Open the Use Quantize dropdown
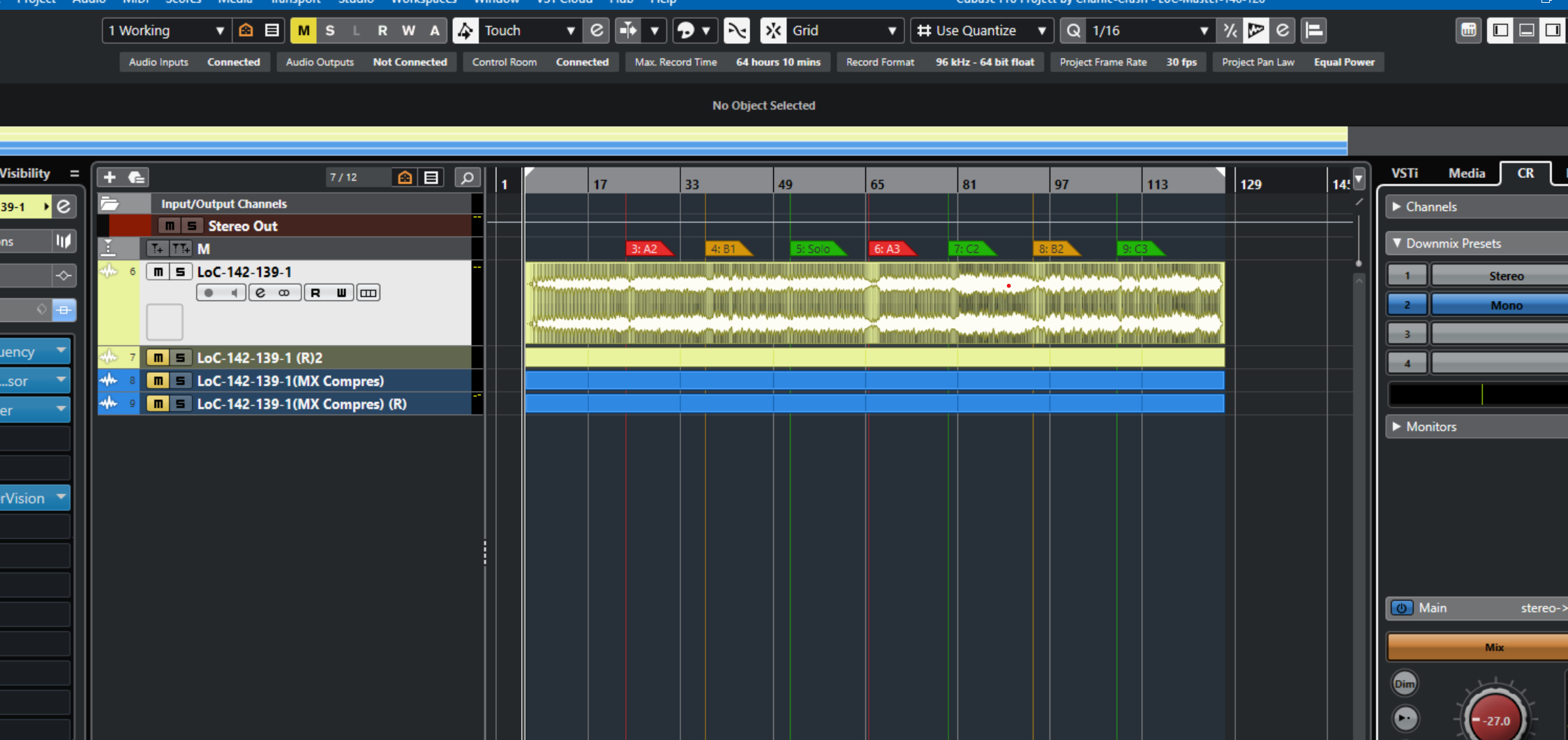This screenshot has width=1568, height=740. point(982,30)
